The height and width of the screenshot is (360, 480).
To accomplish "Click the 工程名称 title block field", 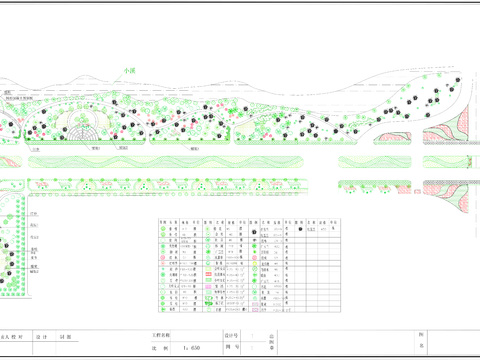I will [161, 335].
